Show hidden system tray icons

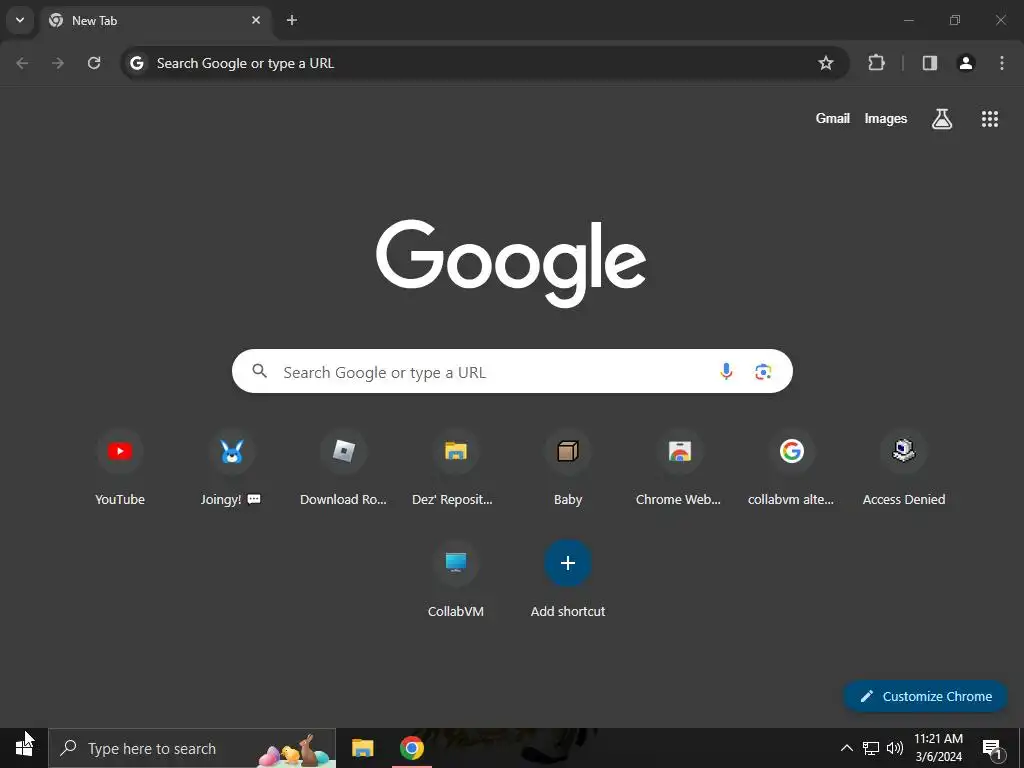[846, 748]
